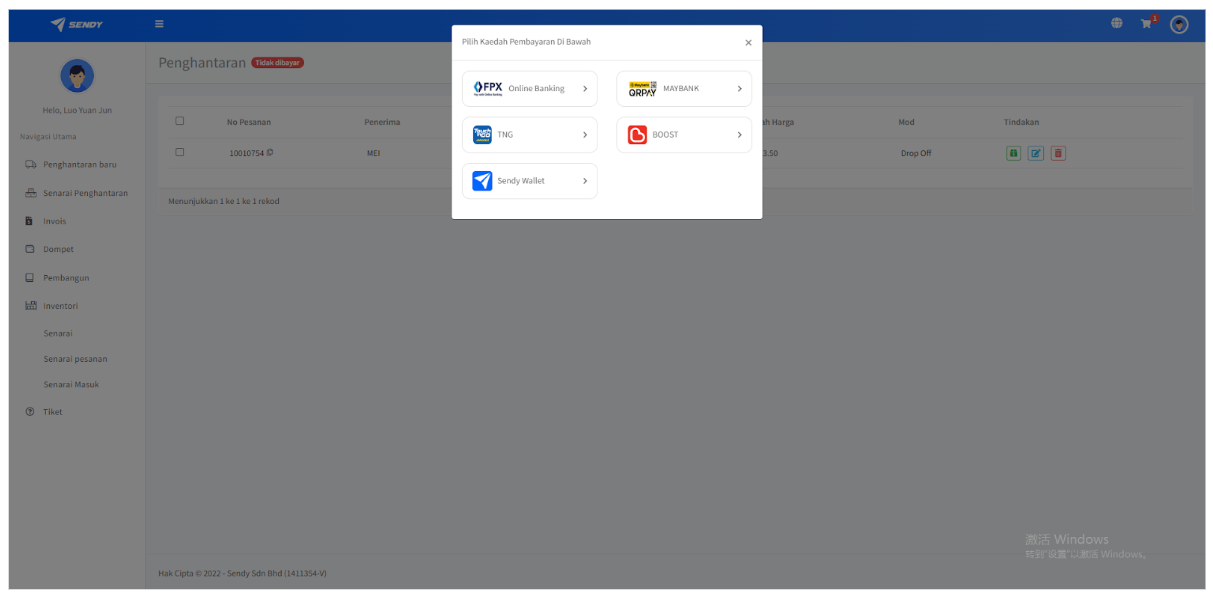Click the Hak Cipta Sendy Sdn Bhd footer
The width and height of the screenshot is (1213, 596).
pyautogui.click(x=242, y=573)
